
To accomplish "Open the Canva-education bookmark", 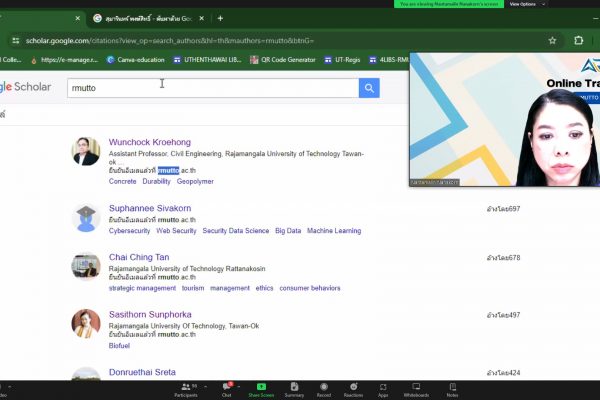I will (136, 60).
